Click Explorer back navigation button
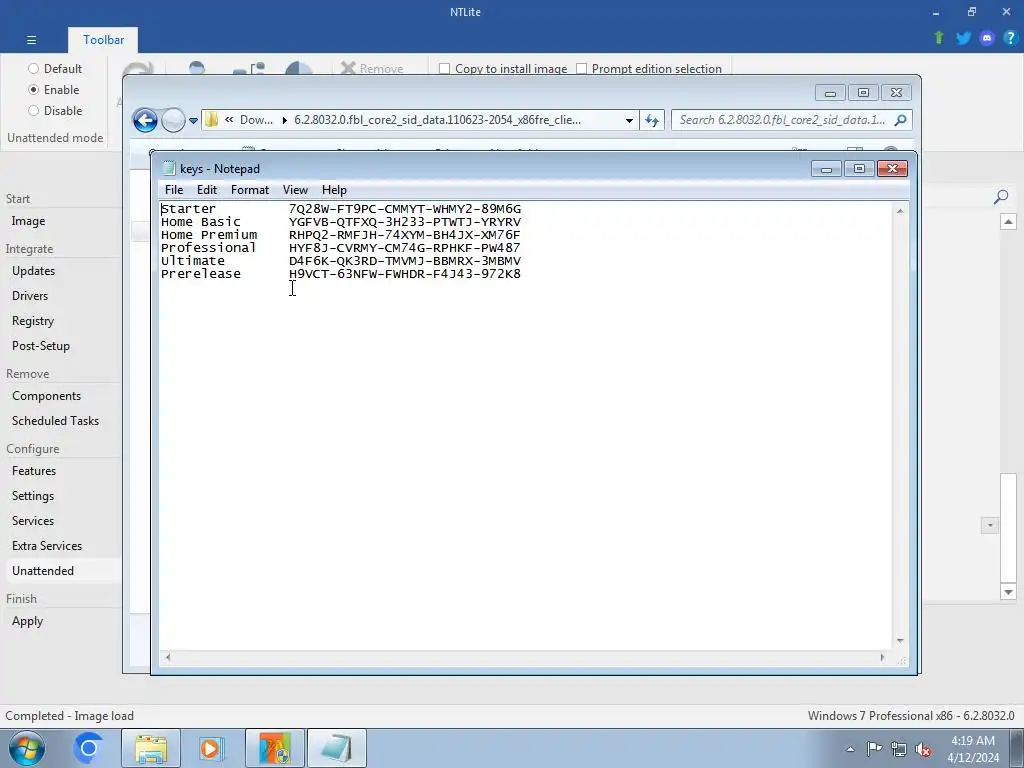 pyautogui.click(x=145, y=120)
